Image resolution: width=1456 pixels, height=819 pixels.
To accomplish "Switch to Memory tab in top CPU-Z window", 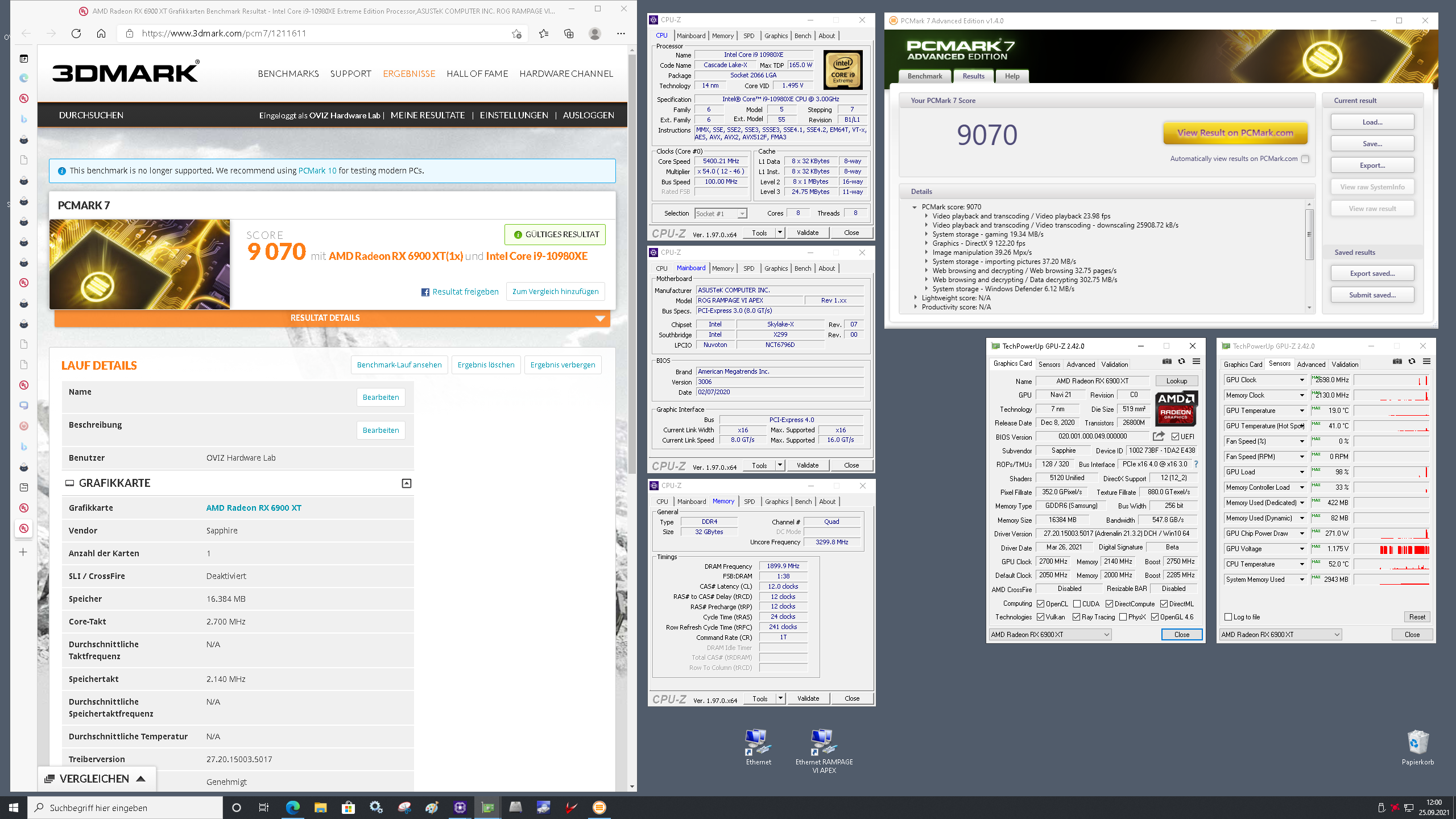I will coord(722,36).
